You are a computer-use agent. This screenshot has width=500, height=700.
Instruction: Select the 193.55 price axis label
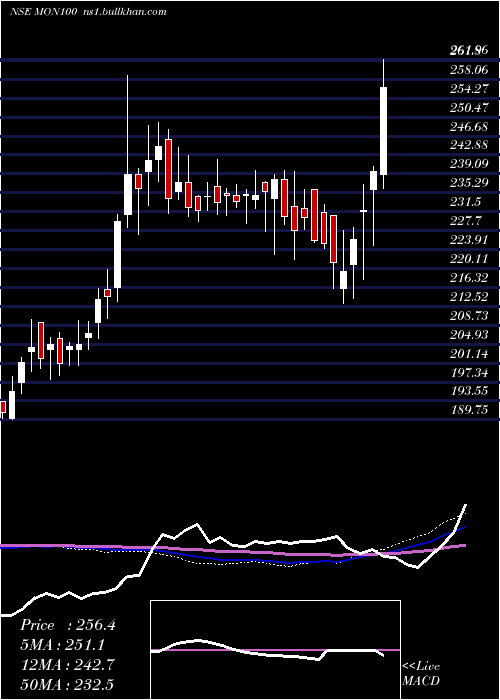(468, 391)
